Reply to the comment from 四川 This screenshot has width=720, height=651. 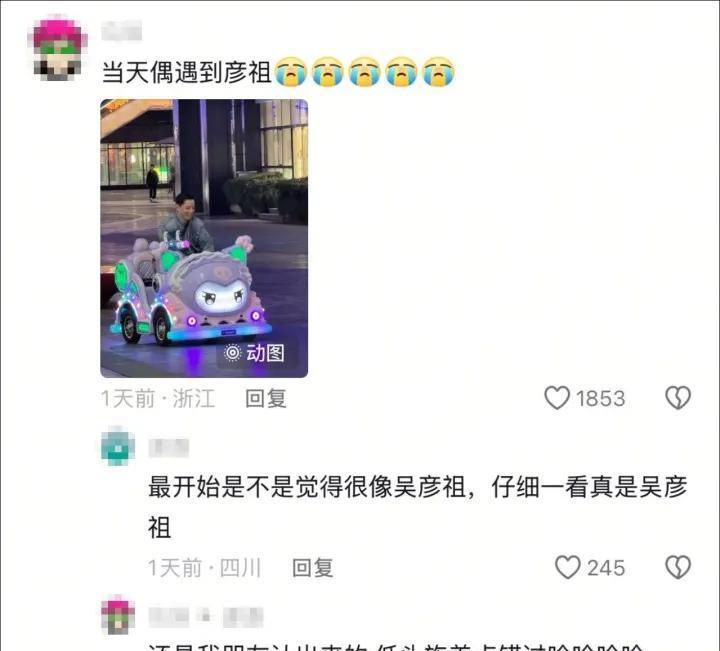(x=312, y=567)
